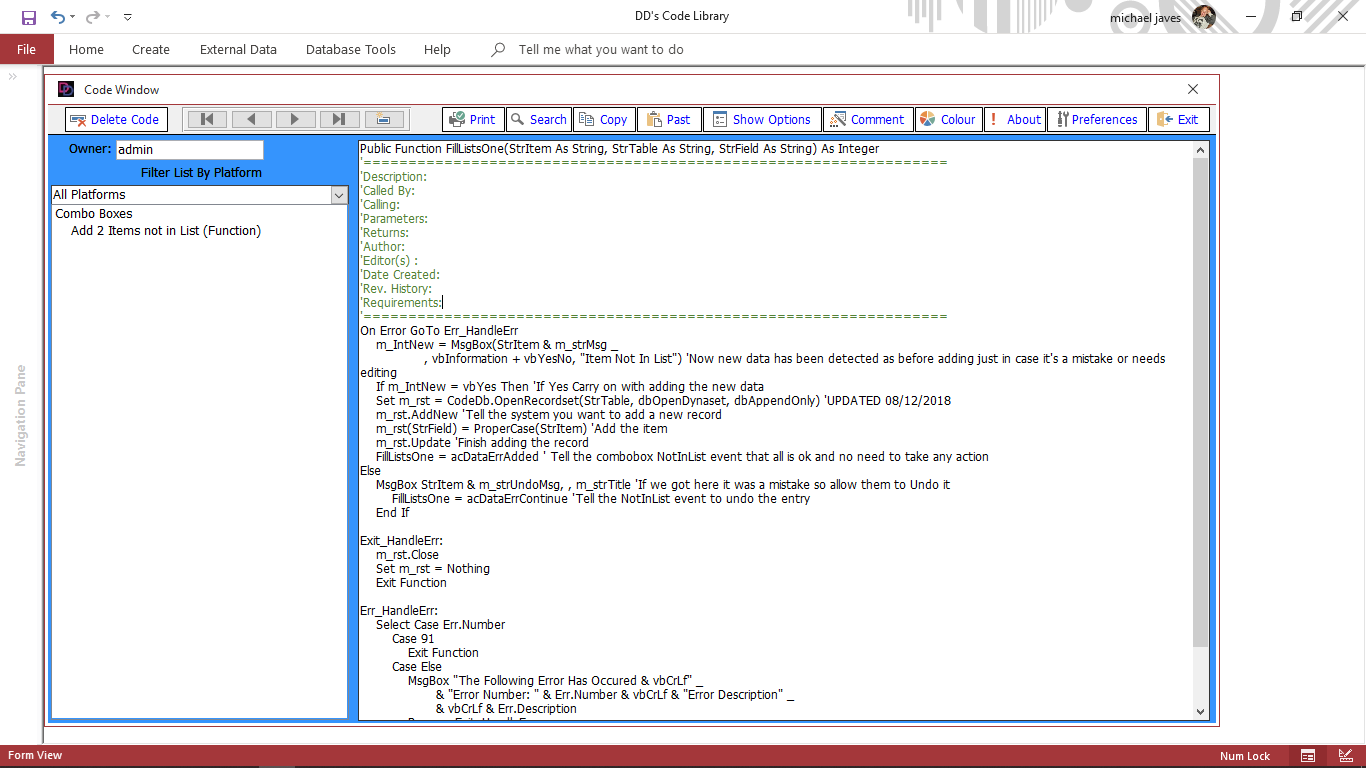Click the 'Description: comment line
The width and height of the screenshot is (1366, 768).
point(394,177)
